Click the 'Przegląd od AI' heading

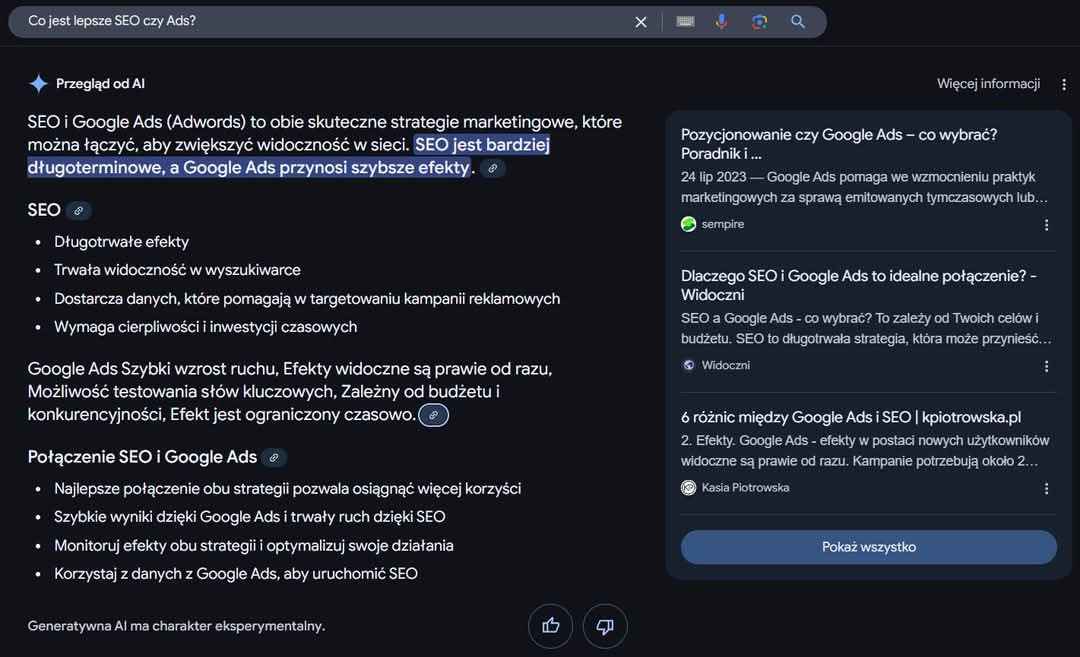pyautogui.click(x=100, y=84)
